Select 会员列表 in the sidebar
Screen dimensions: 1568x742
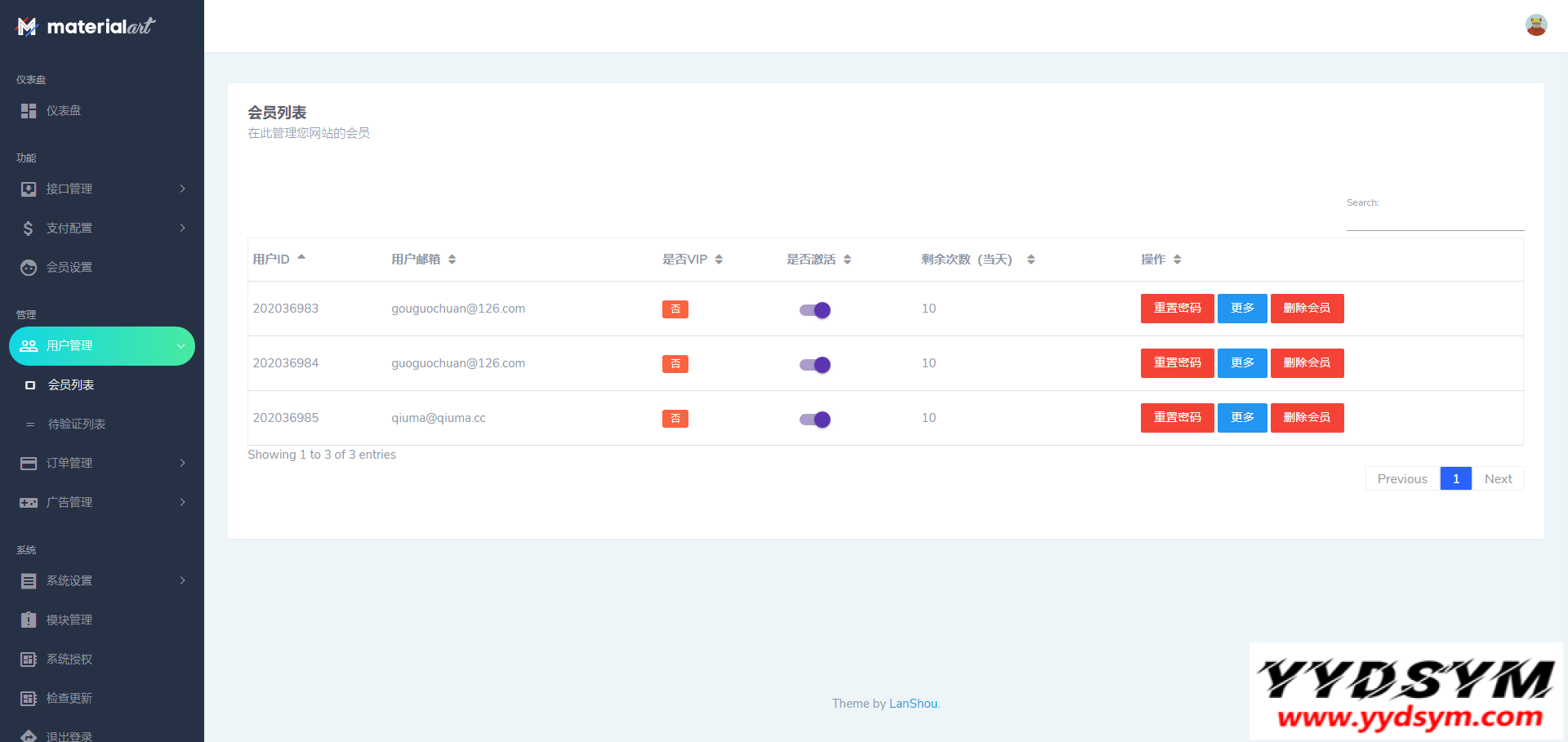point(71,385)
